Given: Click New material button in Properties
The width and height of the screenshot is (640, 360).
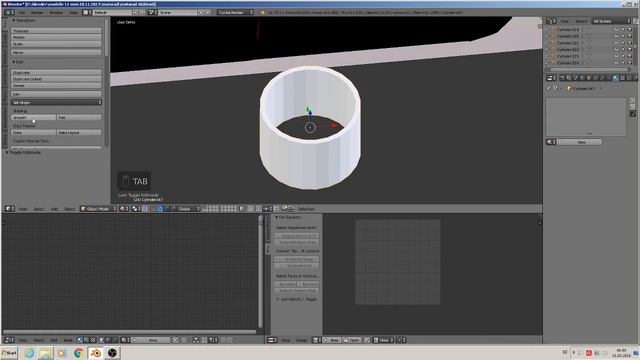Looking at the screenshot, I should point(580,142).
